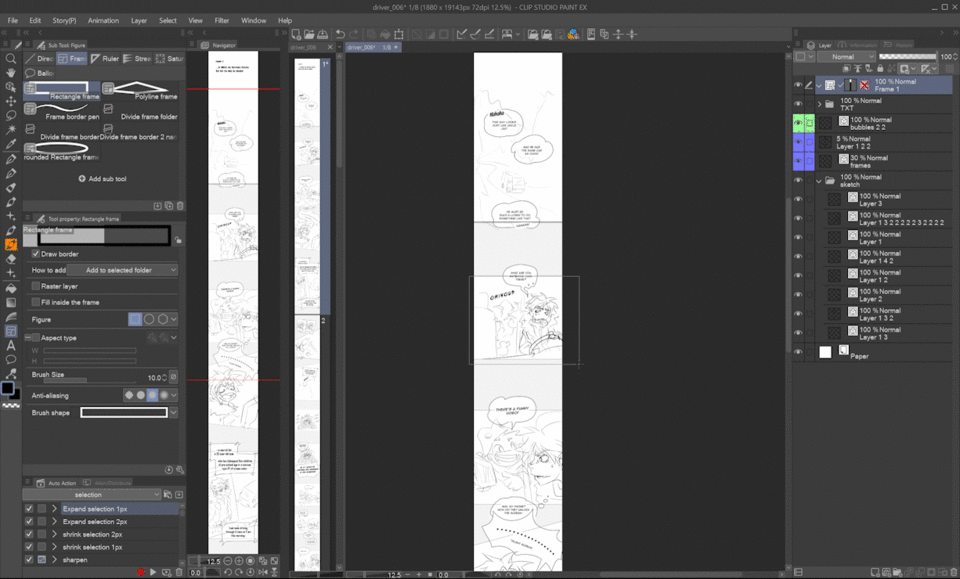960x579 pixels.
Task: Open the How to add dropdown
Action: click(122, 270)
